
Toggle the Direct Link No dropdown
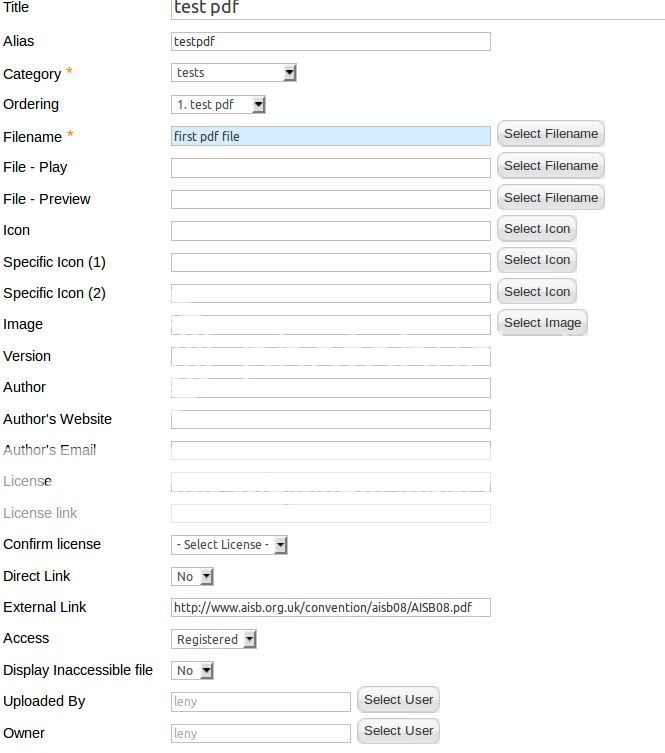(193, 577)
